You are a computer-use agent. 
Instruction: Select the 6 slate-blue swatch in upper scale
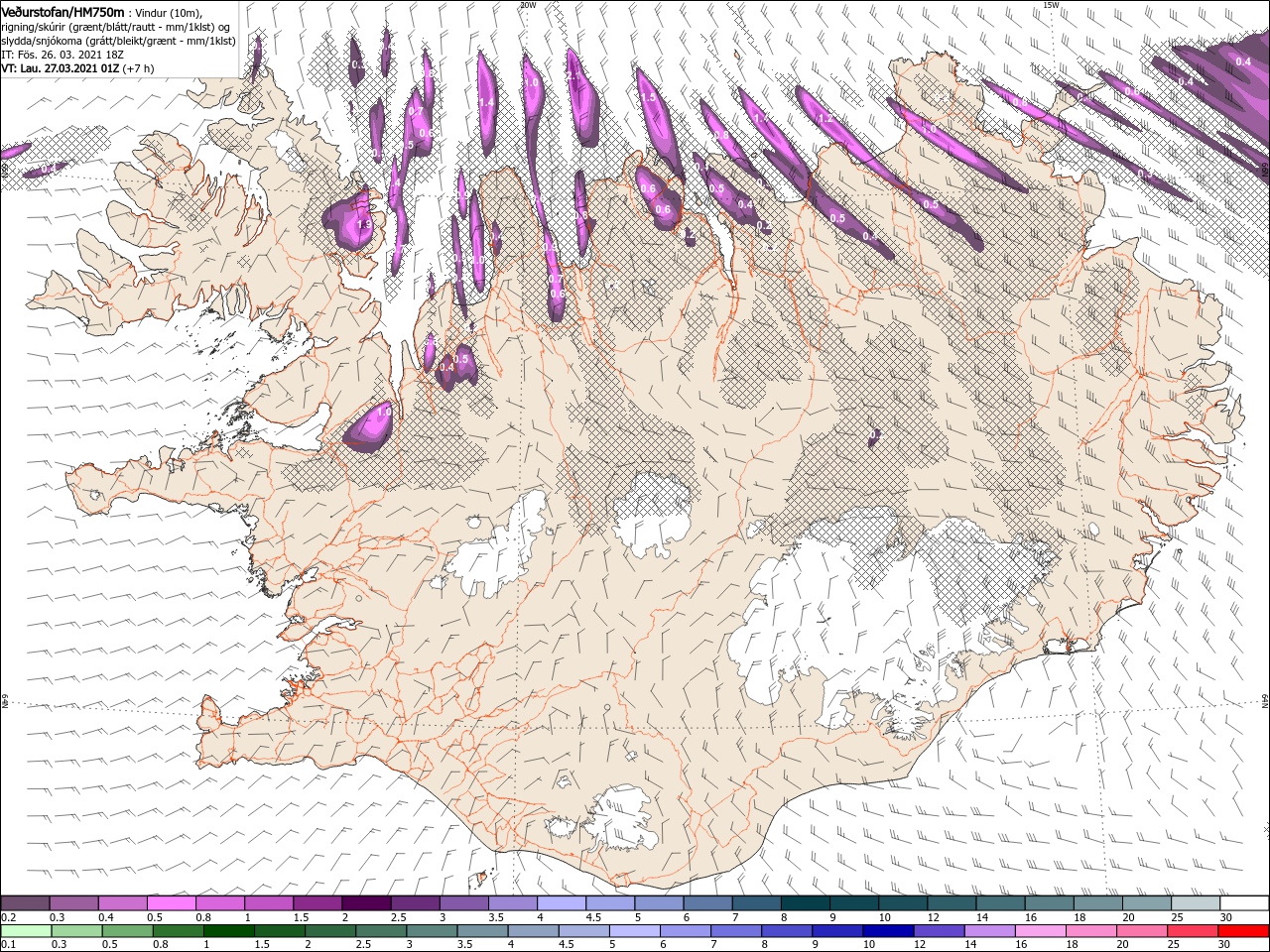[x=708, y=903]
